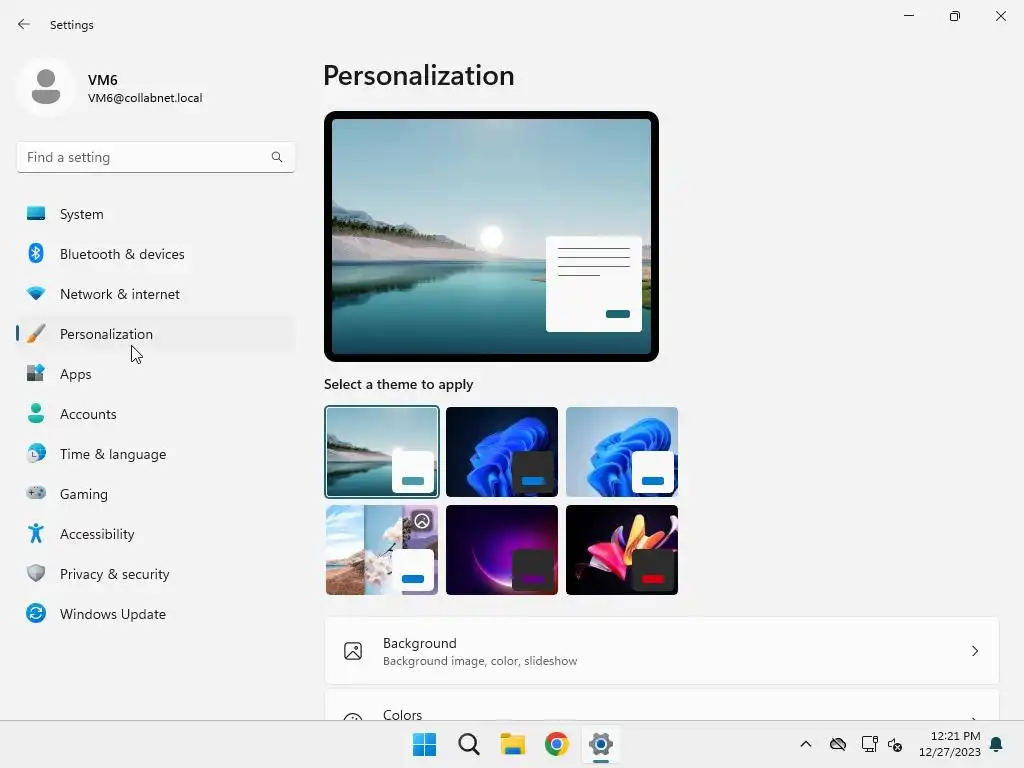Show hidden tray icons chevron

pos(806,744)
